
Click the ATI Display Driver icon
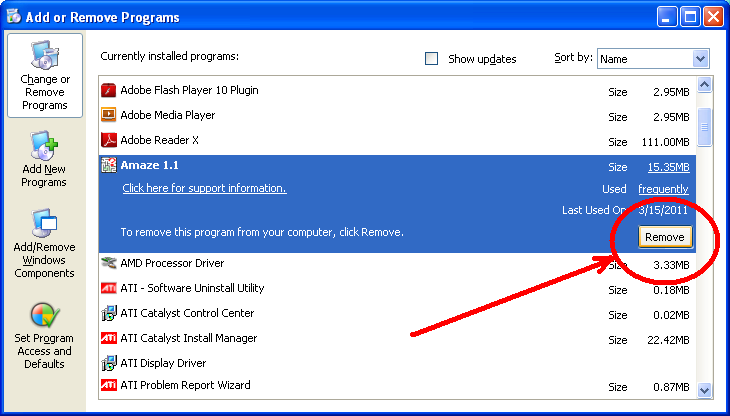108,363
